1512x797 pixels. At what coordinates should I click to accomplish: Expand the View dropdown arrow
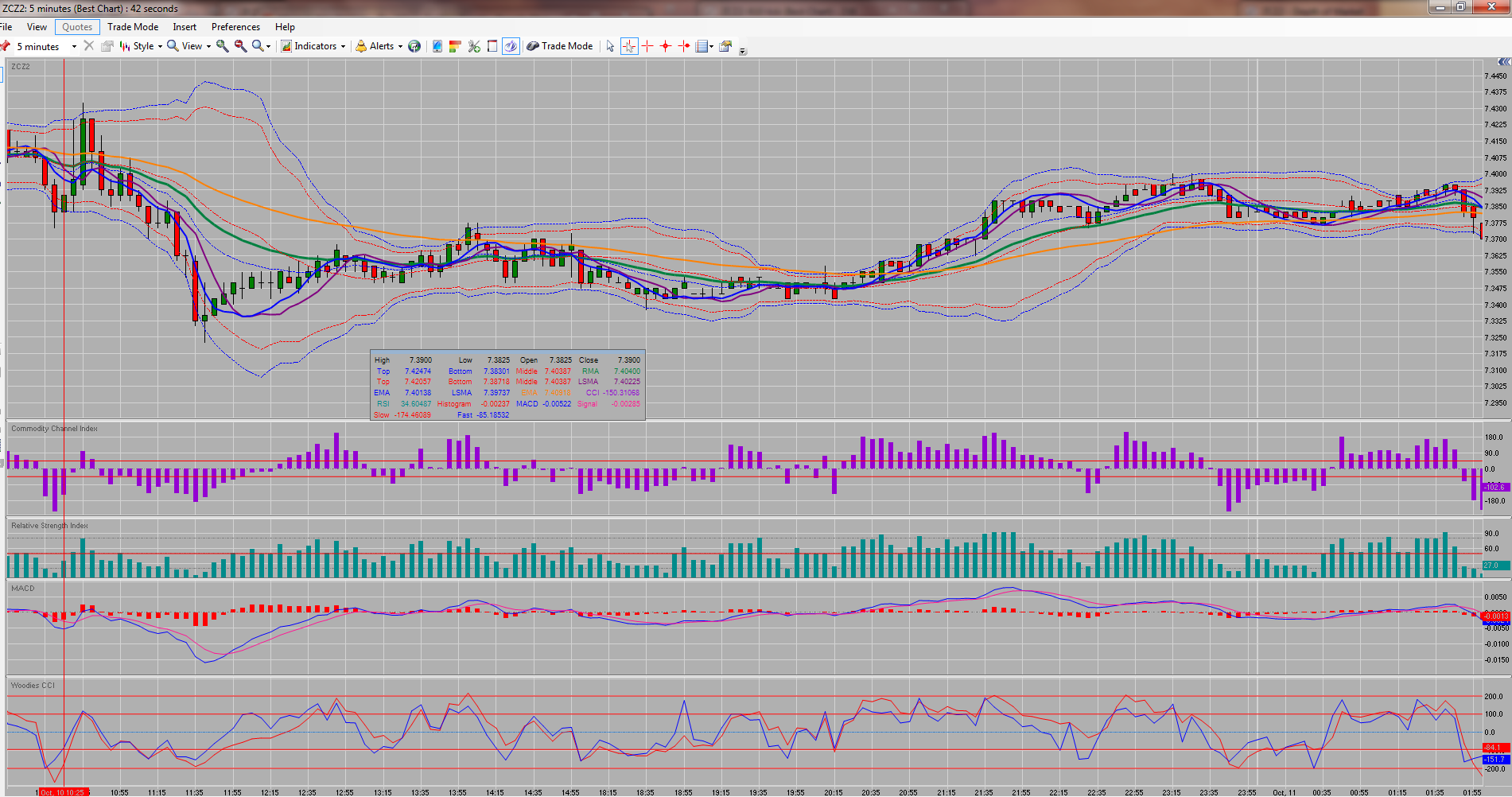click(208, 46)
